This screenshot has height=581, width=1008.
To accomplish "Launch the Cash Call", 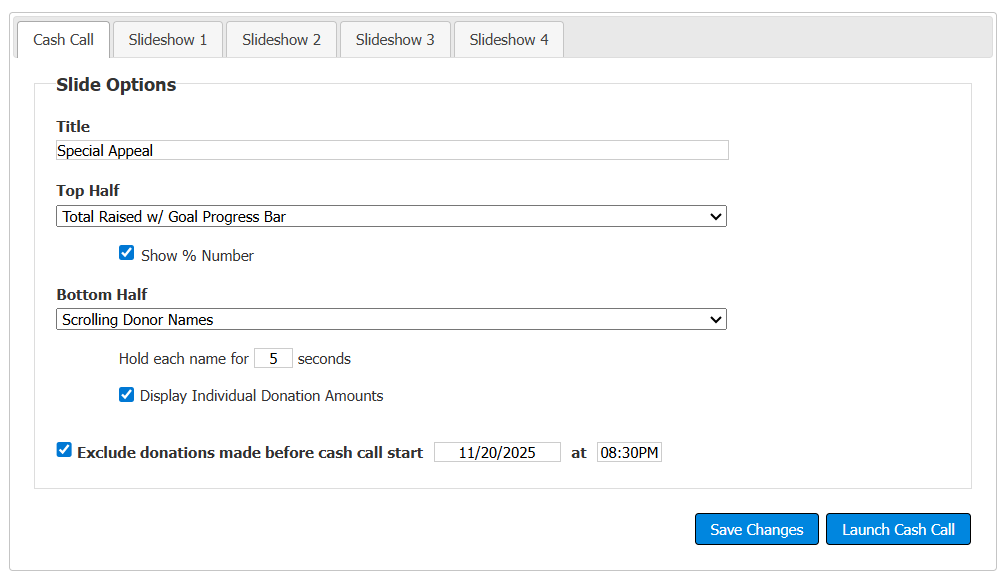I will 898,530.
